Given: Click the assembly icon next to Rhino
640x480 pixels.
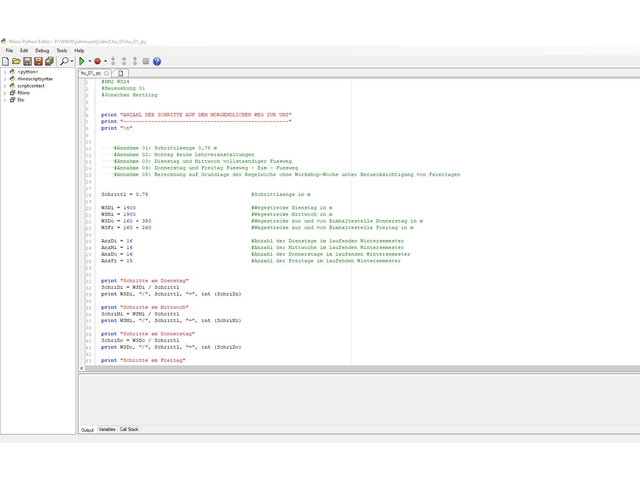Looking at the screenshot, I should point(12,93).
